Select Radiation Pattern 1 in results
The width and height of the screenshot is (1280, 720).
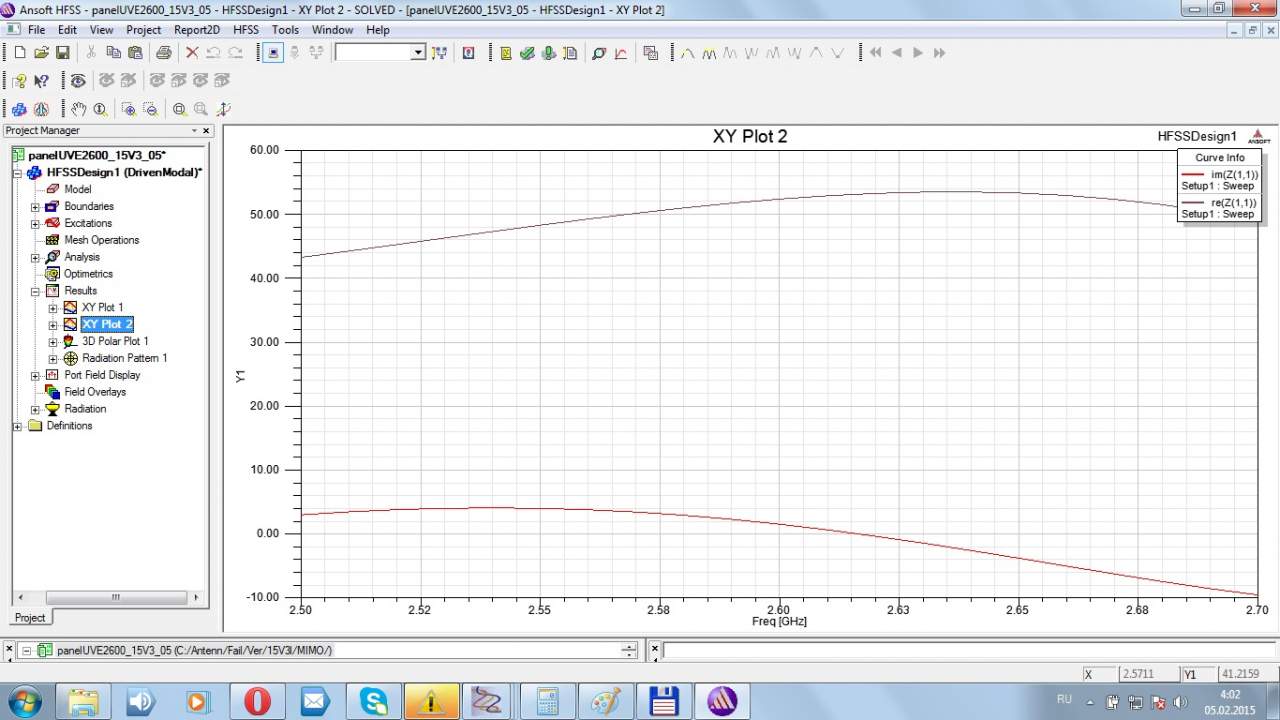[x=124, y=358]
